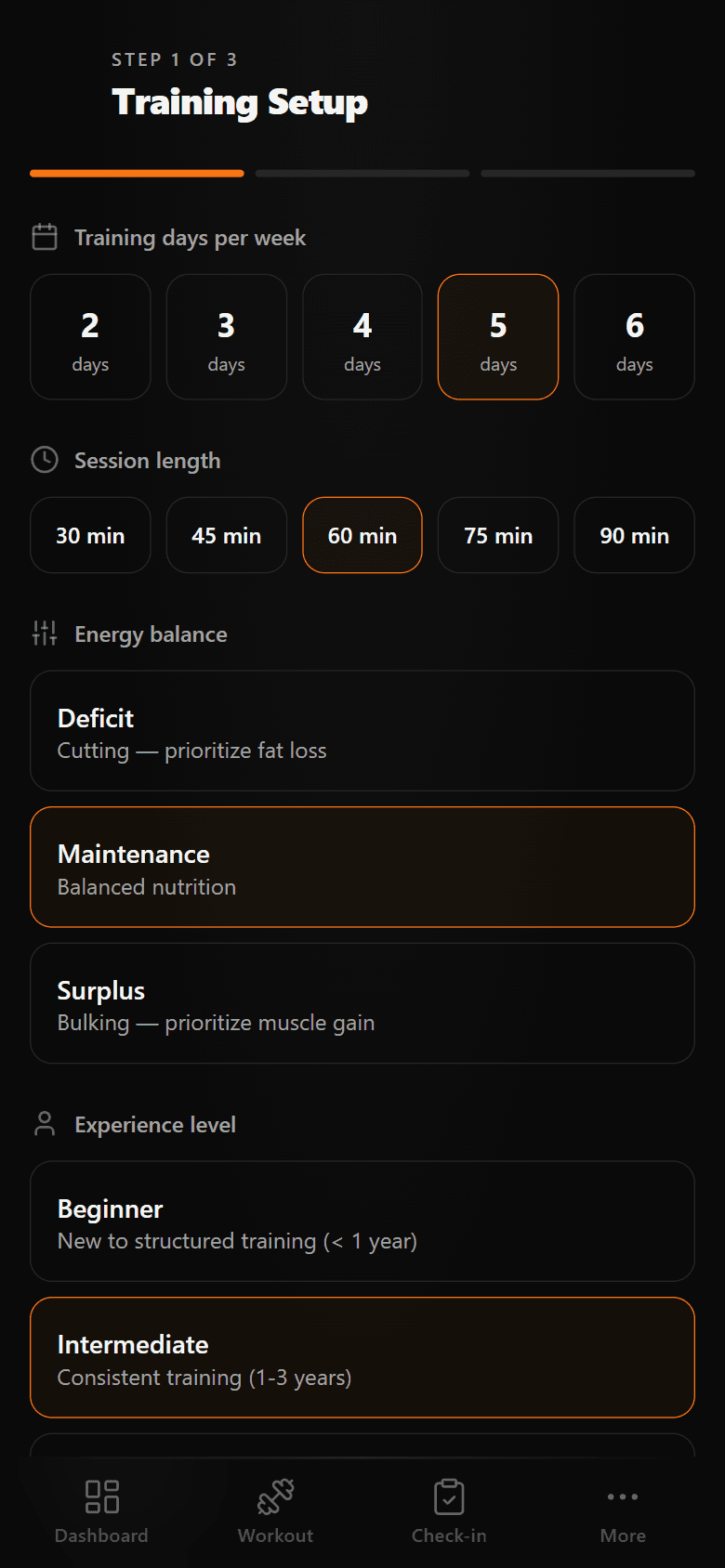The height and width of the screenshot is (1568, 725).
Task: Pick the 90 min session length
Action: click(634, 535)
